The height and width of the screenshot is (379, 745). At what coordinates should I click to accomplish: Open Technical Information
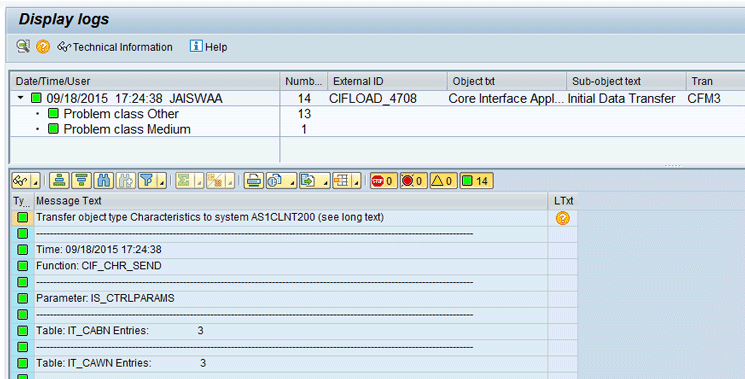click(x=115, y=47)
